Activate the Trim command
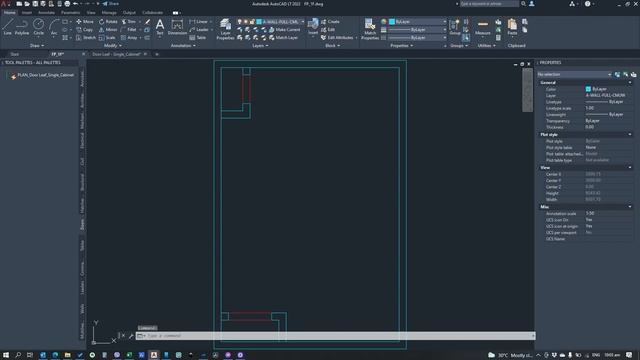Screen dimensions: 640x360 click(x=129, y=22)
